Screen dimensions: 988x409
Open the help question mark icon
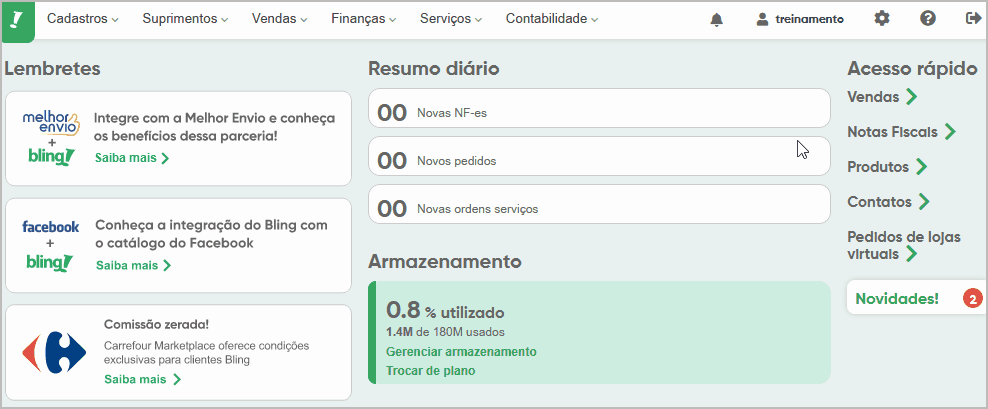[x=928, y=19]
